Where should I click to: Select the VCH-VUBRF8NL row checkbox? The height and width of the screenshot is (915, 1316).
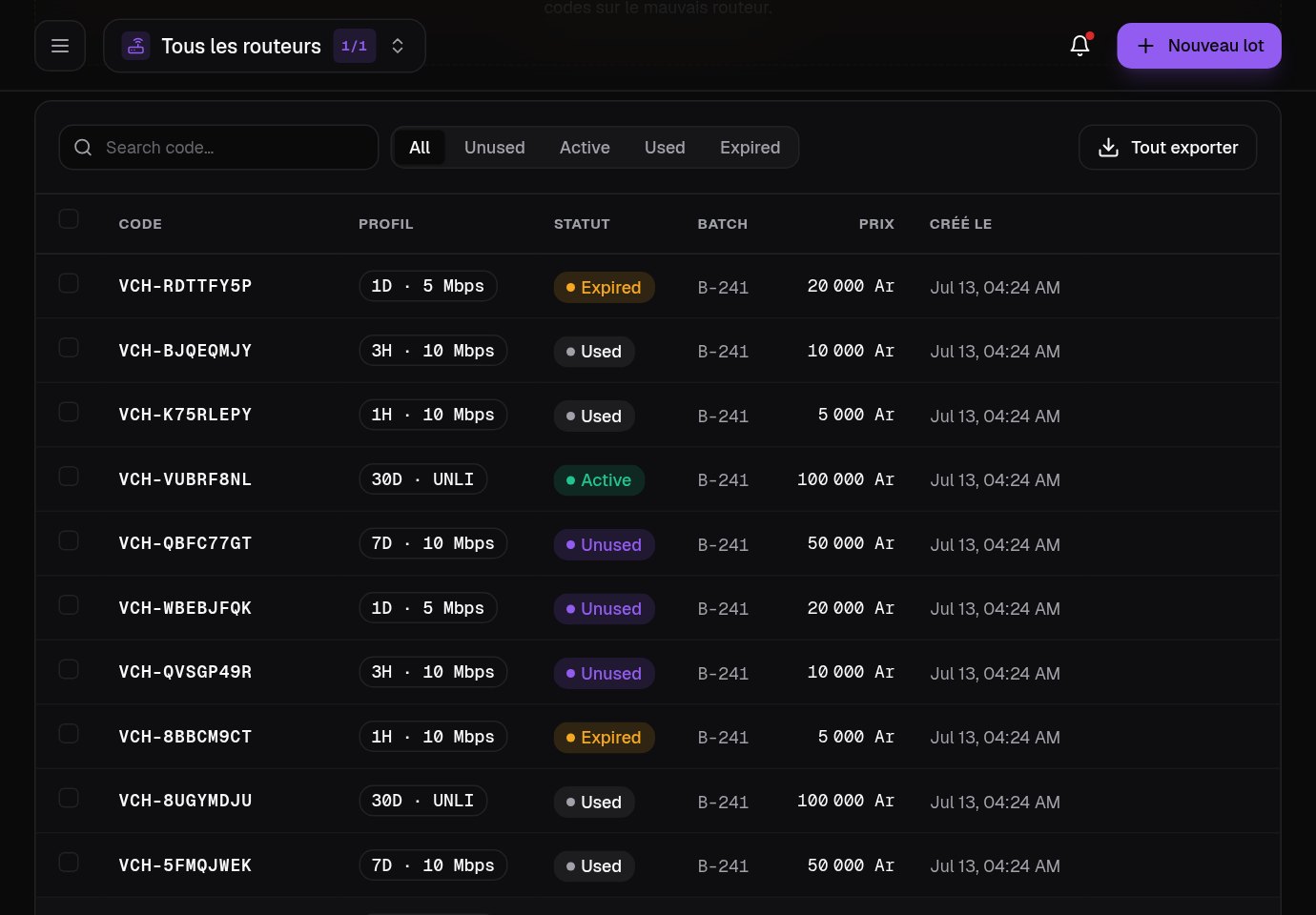point(69,476)
